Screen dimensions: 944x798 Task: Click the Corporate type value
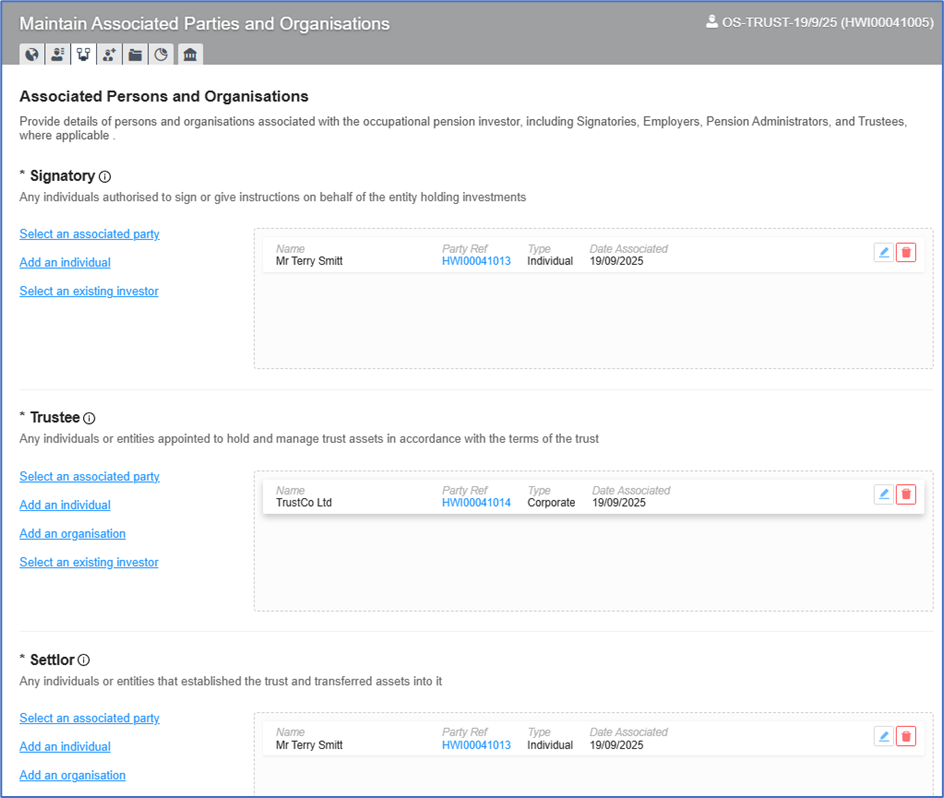(551, 502)
